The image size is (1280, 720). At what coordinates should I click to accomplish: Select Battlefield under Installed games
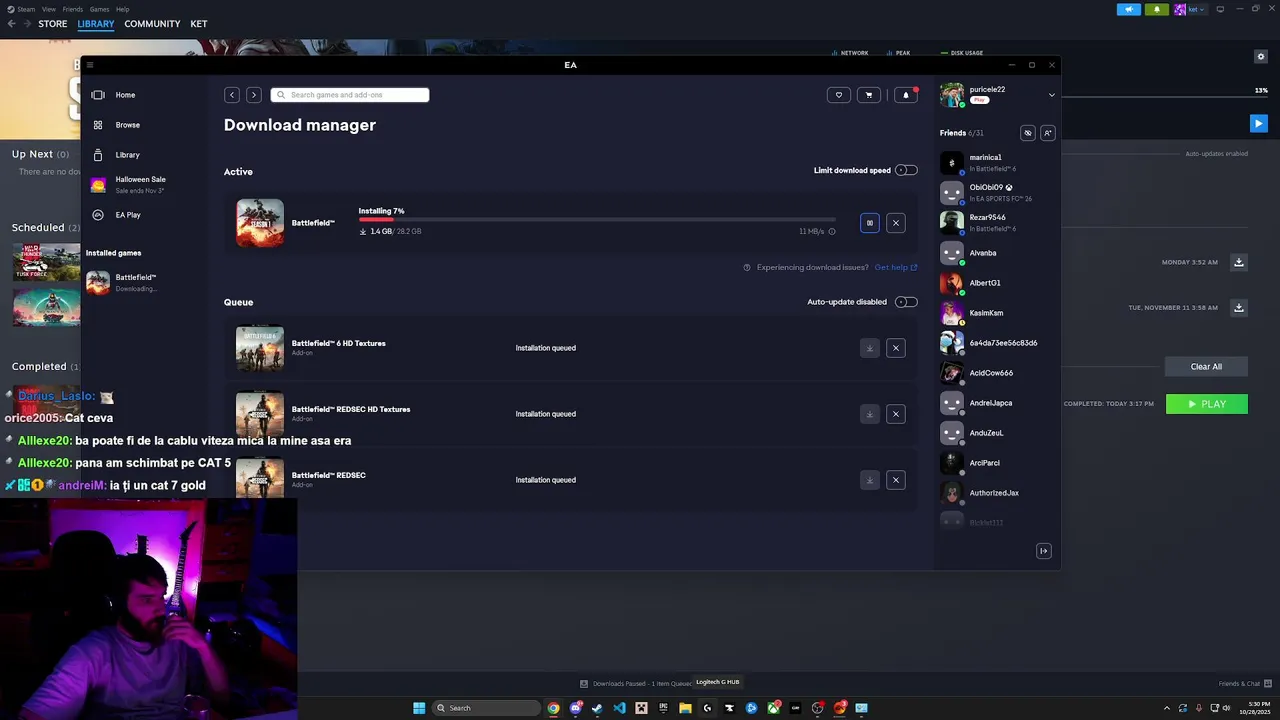[135, 282]
